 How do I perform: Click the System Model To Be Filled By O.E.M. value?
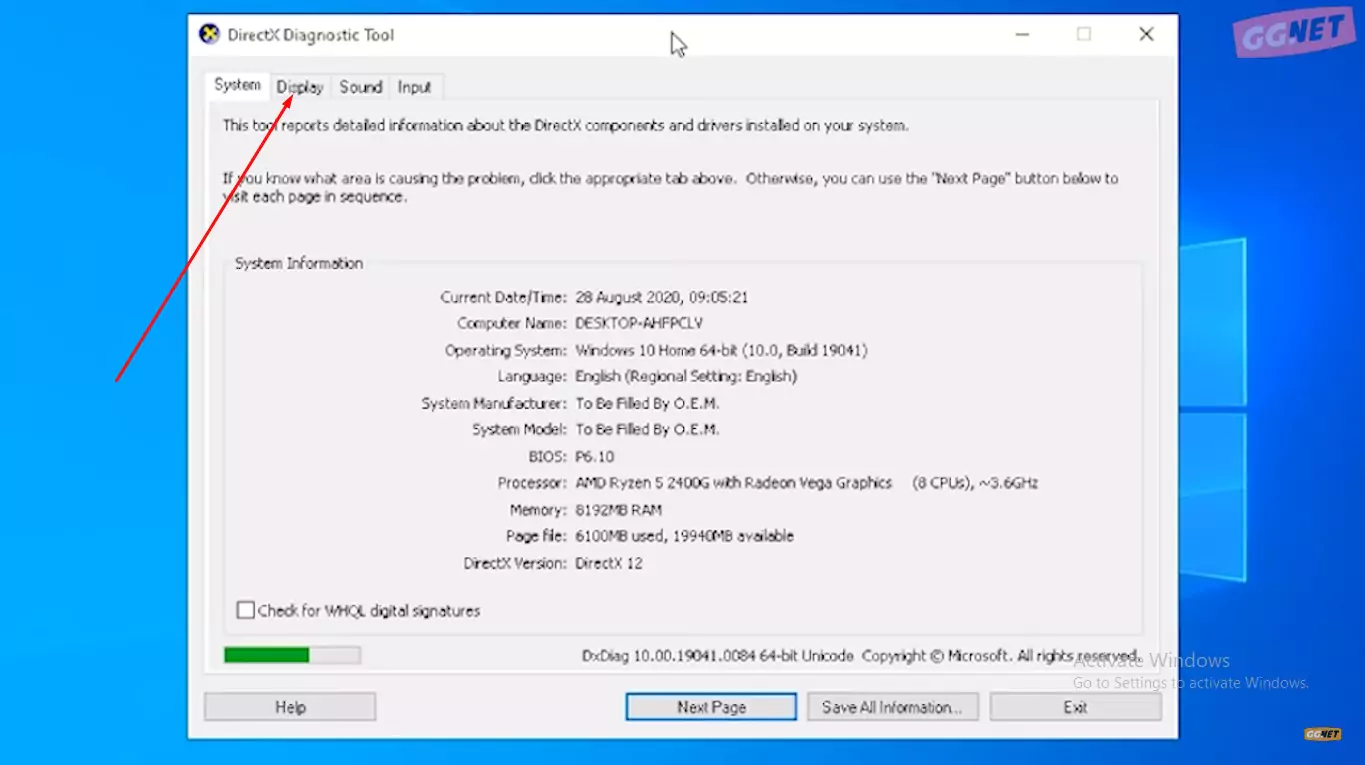(647, 429)
